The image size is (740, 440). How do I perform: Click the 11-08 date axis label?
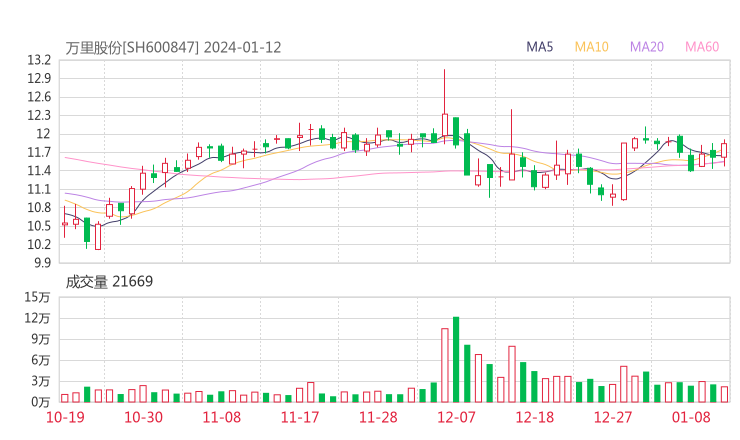pyautogui.click(x=221, y=417)
